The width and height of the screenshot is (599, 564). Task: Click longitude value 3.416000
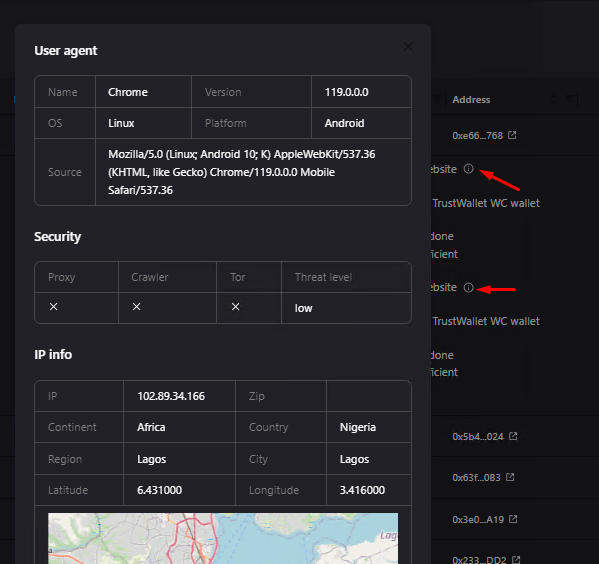coord(362,490)
